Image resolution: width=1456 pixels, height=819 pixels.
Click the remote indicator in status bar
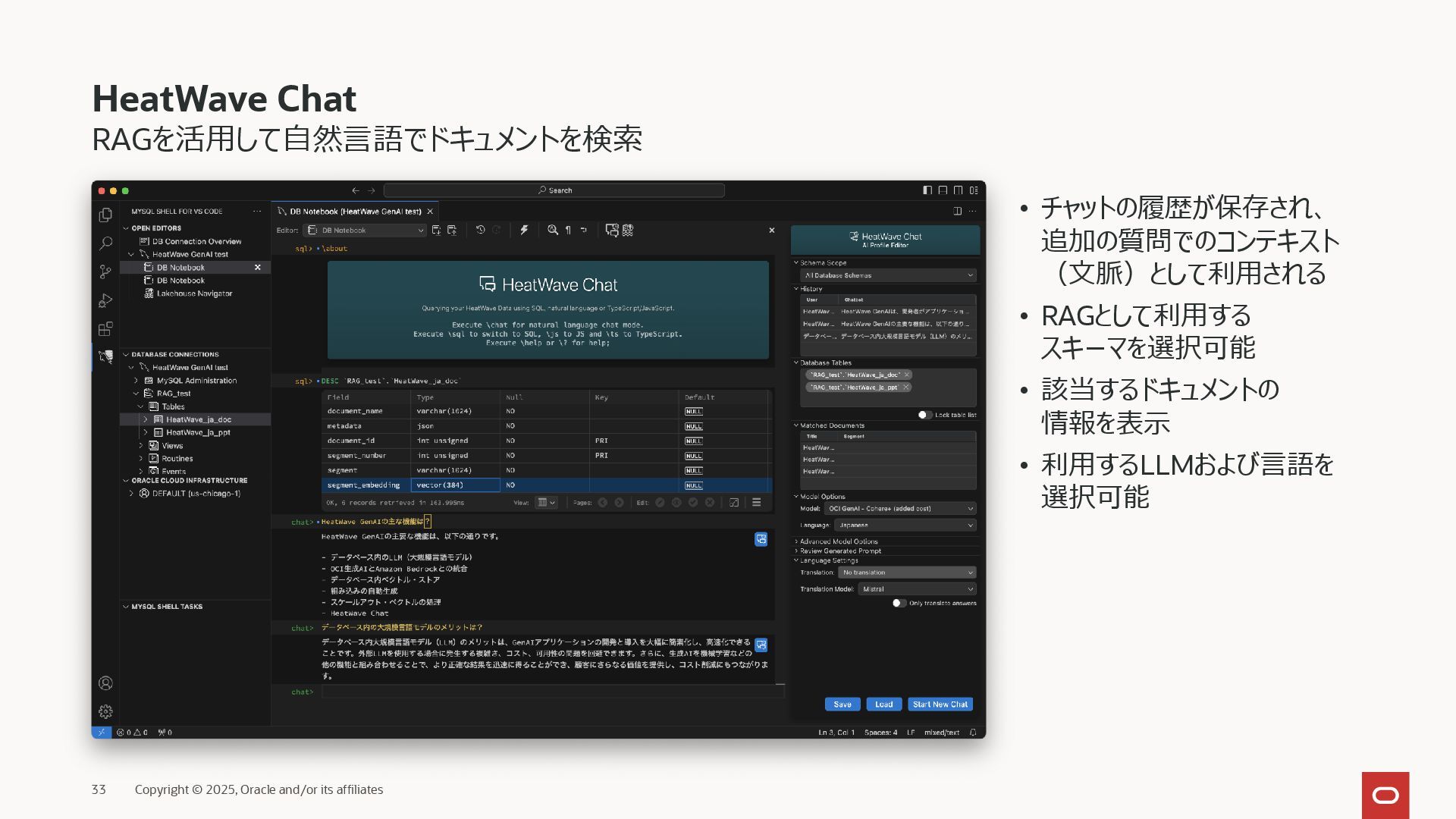point(102,733)
